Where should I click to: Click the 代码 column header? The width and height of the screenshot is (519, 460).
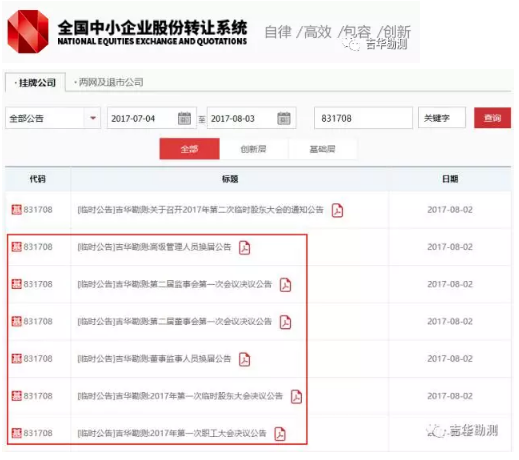[x=38, y=179]
